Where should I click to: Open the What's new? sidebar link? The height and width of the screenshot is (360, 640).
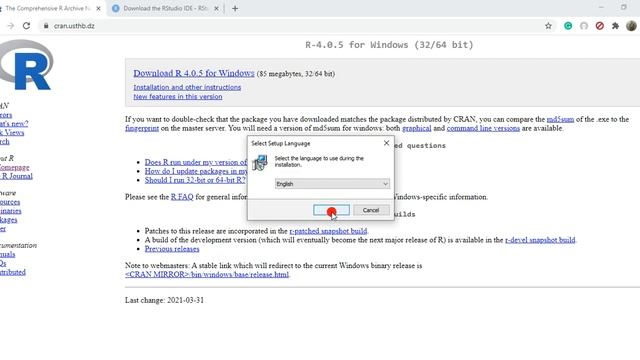click(x=14, y=124)
